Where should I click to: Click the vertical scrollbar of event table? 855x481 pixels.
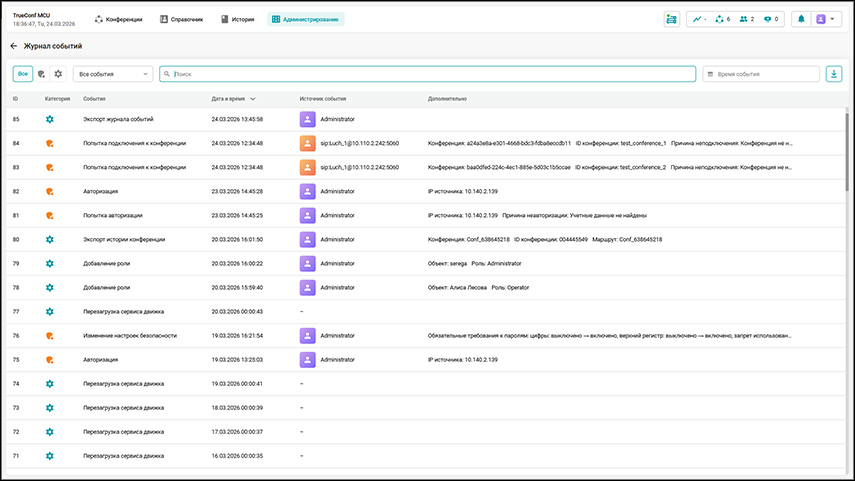(846, 150)
